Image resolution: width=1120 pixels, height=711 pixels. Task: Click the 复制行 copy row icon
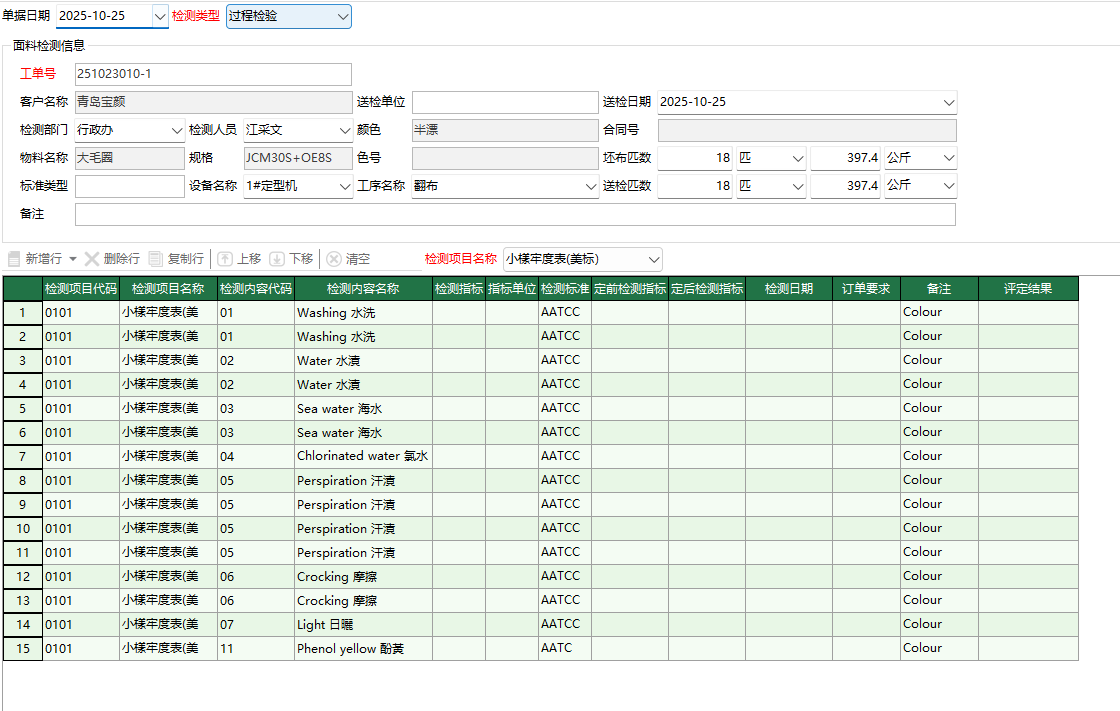point(153,258)
